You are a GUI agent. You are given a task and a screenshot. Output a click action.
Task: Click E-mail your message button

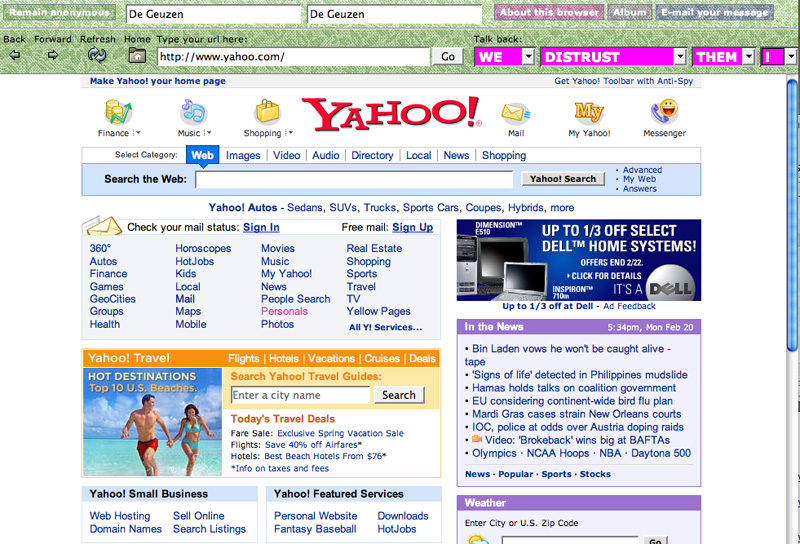[x=714, y=12]
